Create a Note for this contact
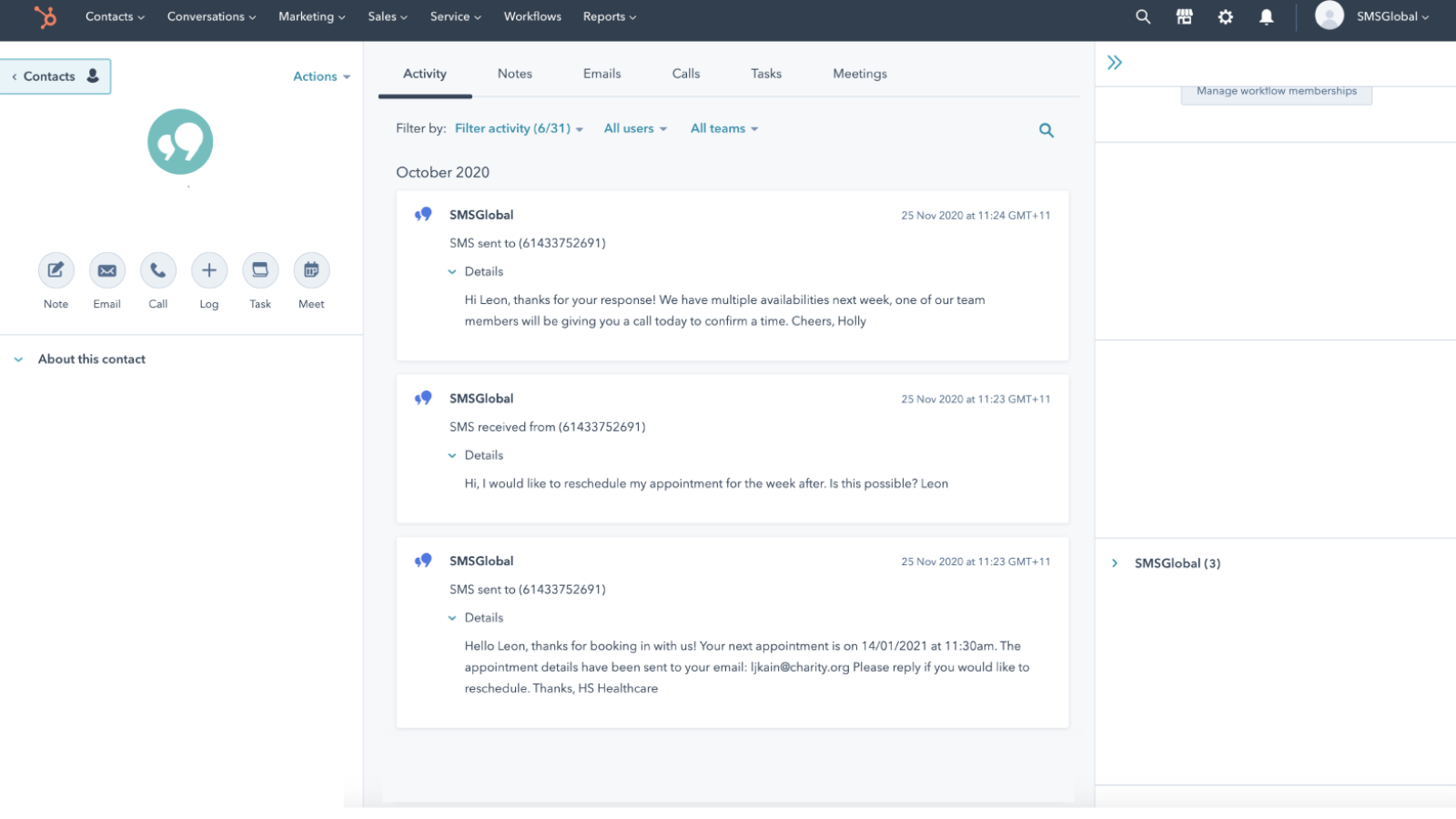Image resolution: width=1456 pixels, height=819 pixels. click(x=55, y=270)
